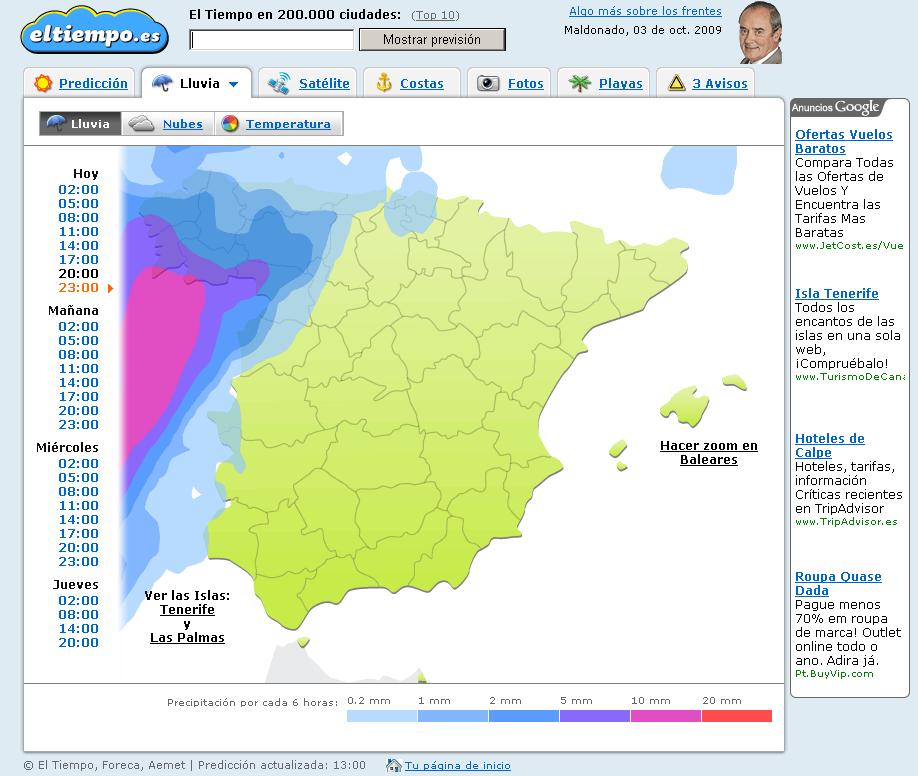Go to the Fotos tab
This screenshot has width=918, height=776.
click(526, 83)
